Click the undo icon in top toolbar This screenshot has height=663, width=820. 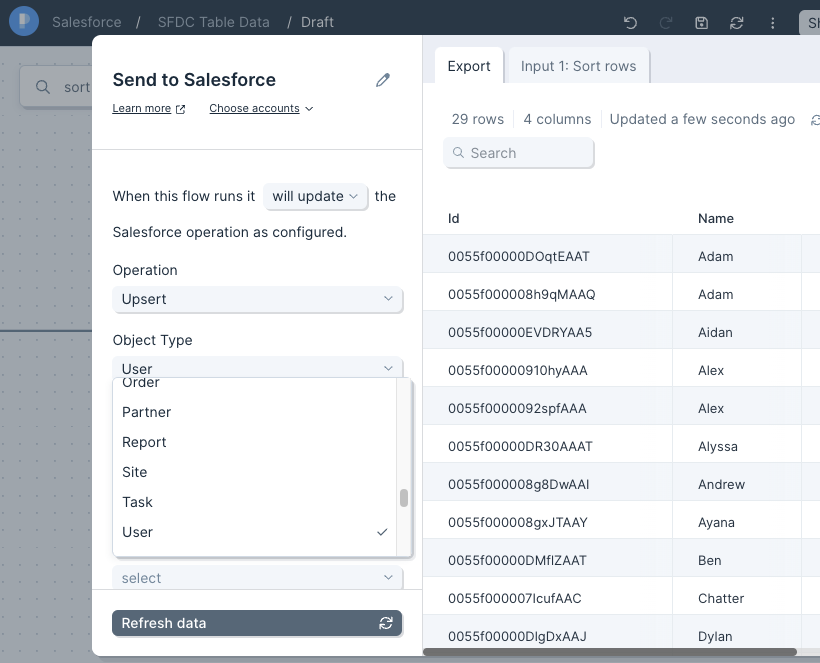tap(630, 22)
